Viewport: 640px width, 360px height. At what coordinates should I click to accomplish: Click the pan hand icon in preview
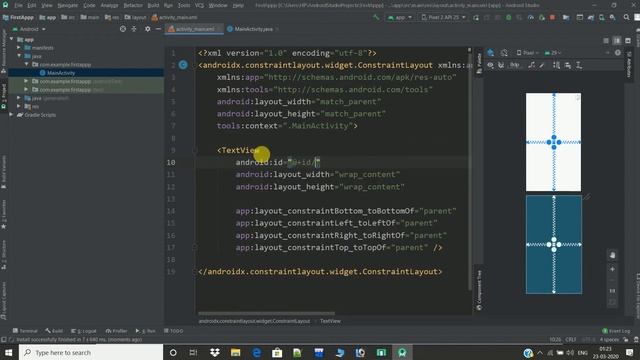(x=612, y=255)
